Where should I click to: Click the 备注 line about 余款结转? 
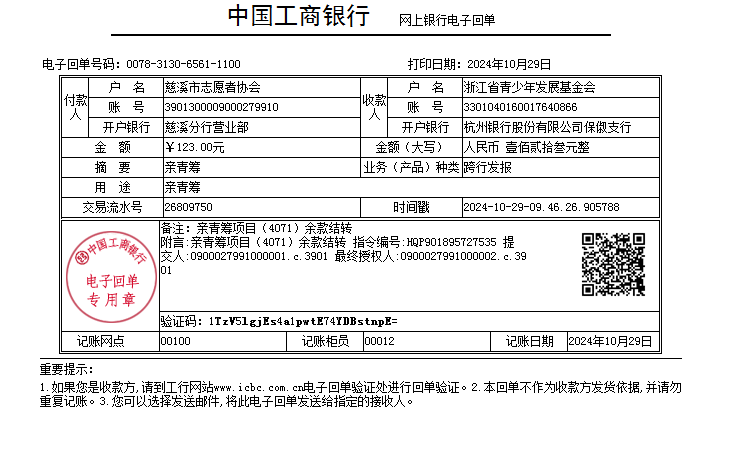pyautogui.click(x=256, y=228)
